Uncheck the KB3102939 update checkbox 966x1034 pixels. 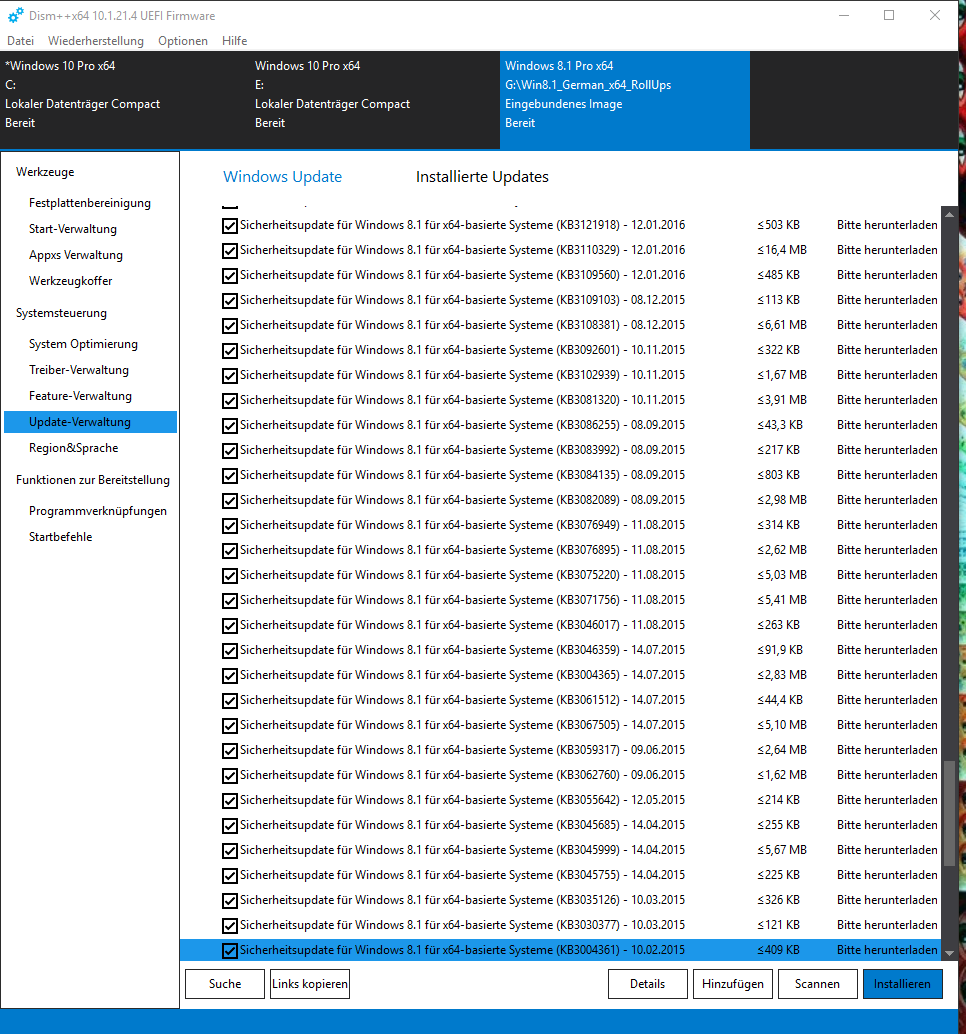[229, 376]
